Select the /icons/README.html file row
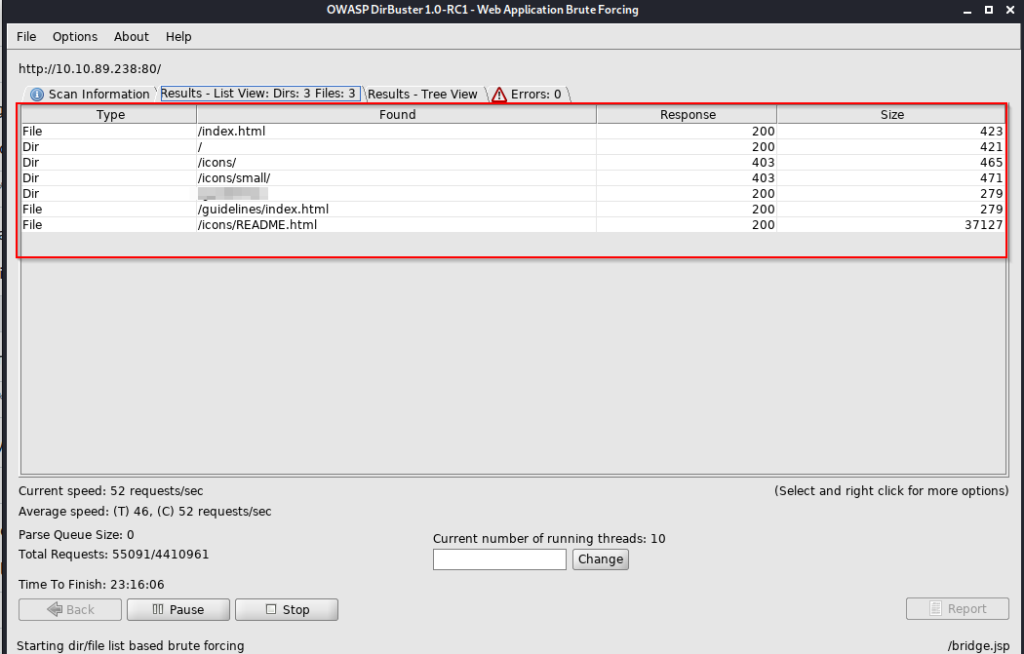 pyautogui.click(x=257, y=225)
